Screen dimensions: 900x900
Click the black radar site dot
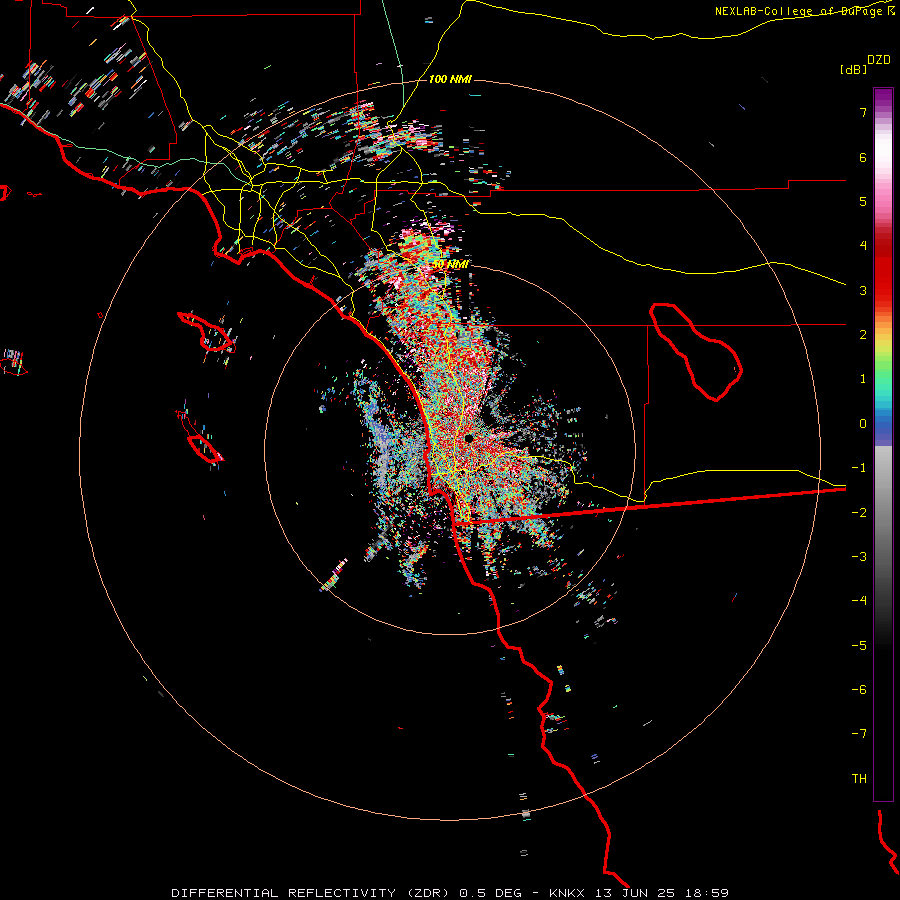pos(469,438)
